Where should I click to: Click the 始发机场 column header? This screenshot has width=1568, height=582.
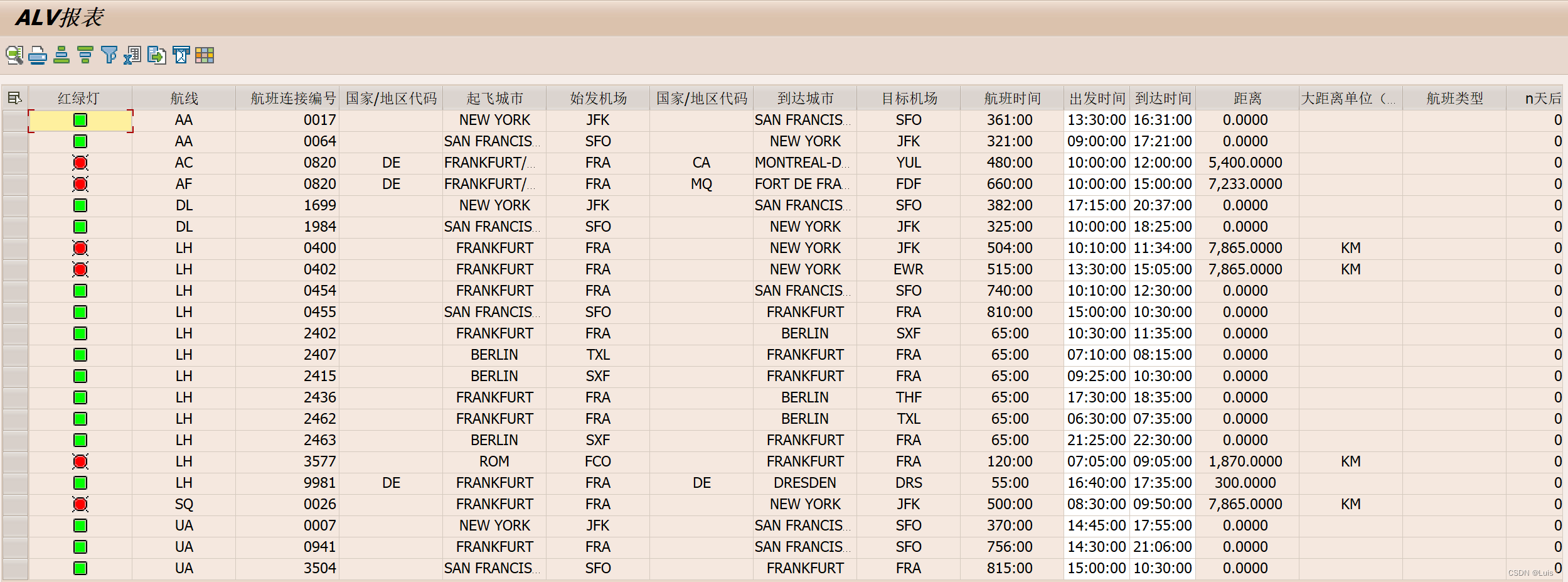point(598,99)
